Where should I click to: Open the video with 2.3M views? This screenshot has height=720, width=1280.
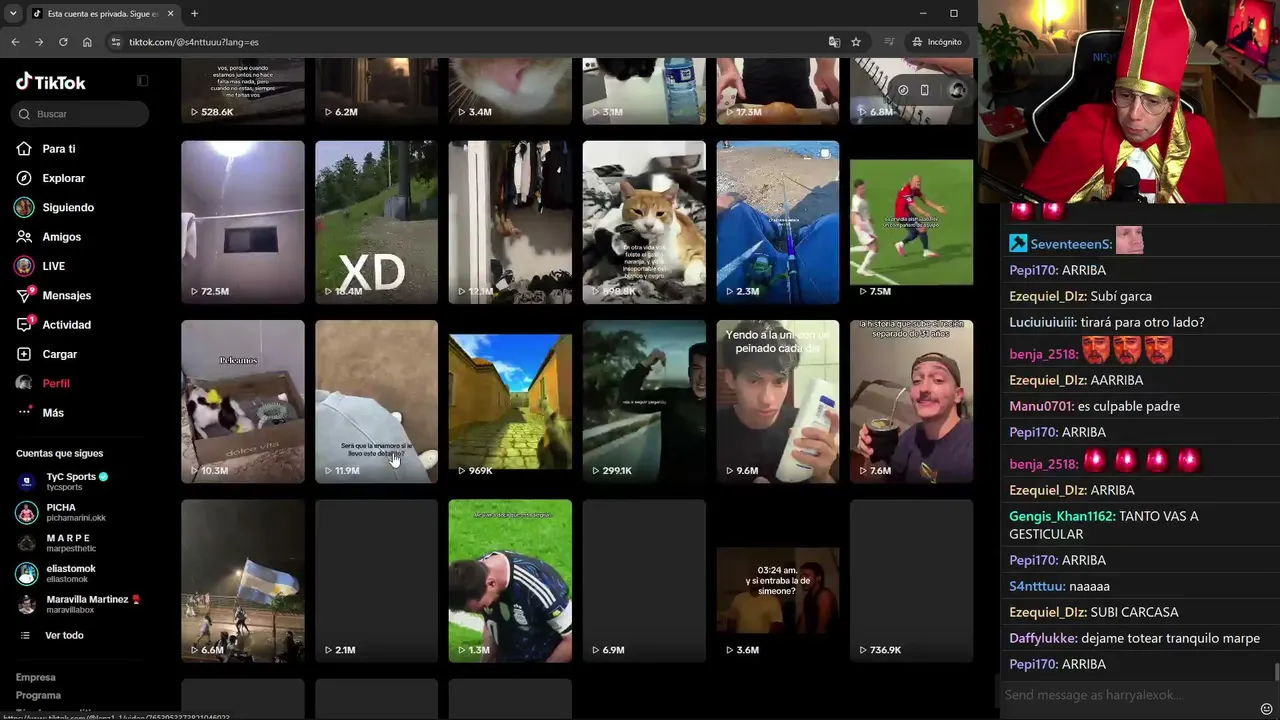778,222
